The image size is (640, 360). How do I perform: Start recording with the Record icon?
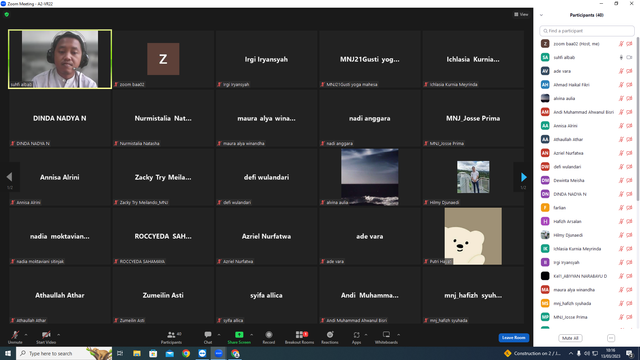click(x=269, y=335)
